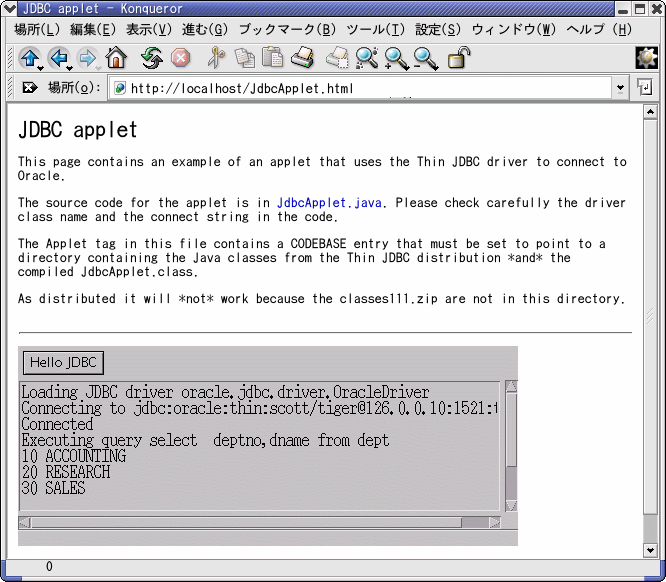Screen dimensions: 666x582
Task: Open the Forward button history dropdown arrow
Action: tap(98, 68)
